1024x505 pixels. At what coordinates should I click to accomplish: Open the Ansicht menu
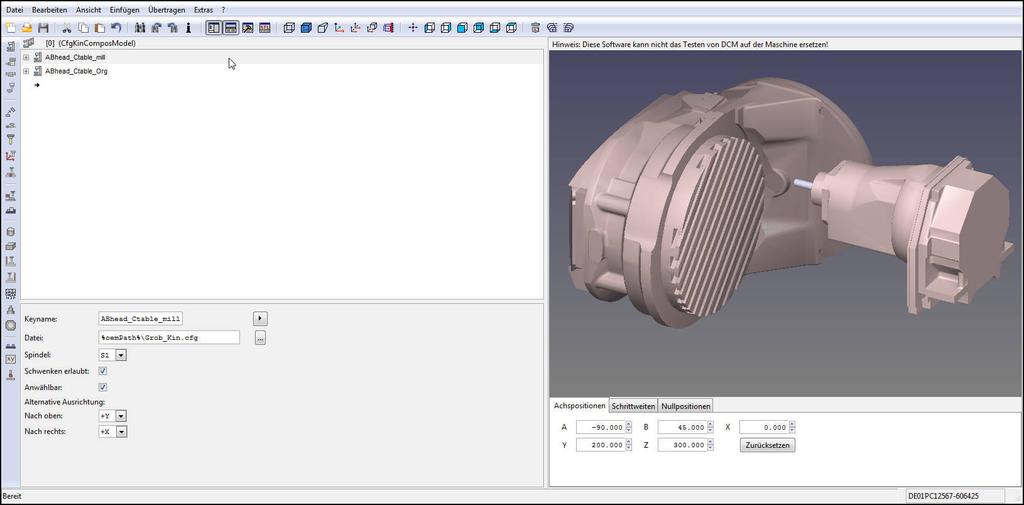click(89, 10)
